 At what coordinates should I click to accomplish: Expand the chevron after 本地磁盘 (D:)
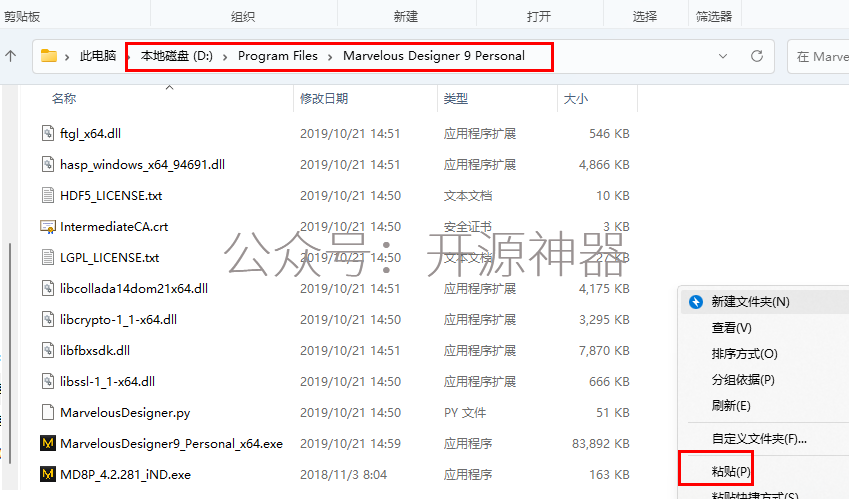[x=225, y=56]
